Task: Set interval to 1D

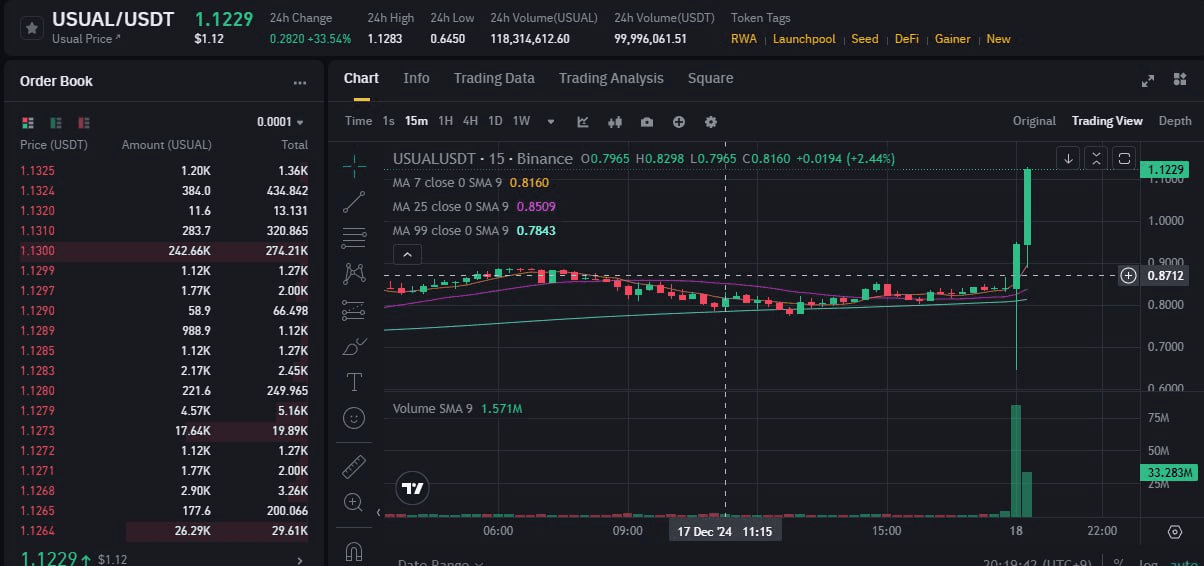Action: pos(495,121)
